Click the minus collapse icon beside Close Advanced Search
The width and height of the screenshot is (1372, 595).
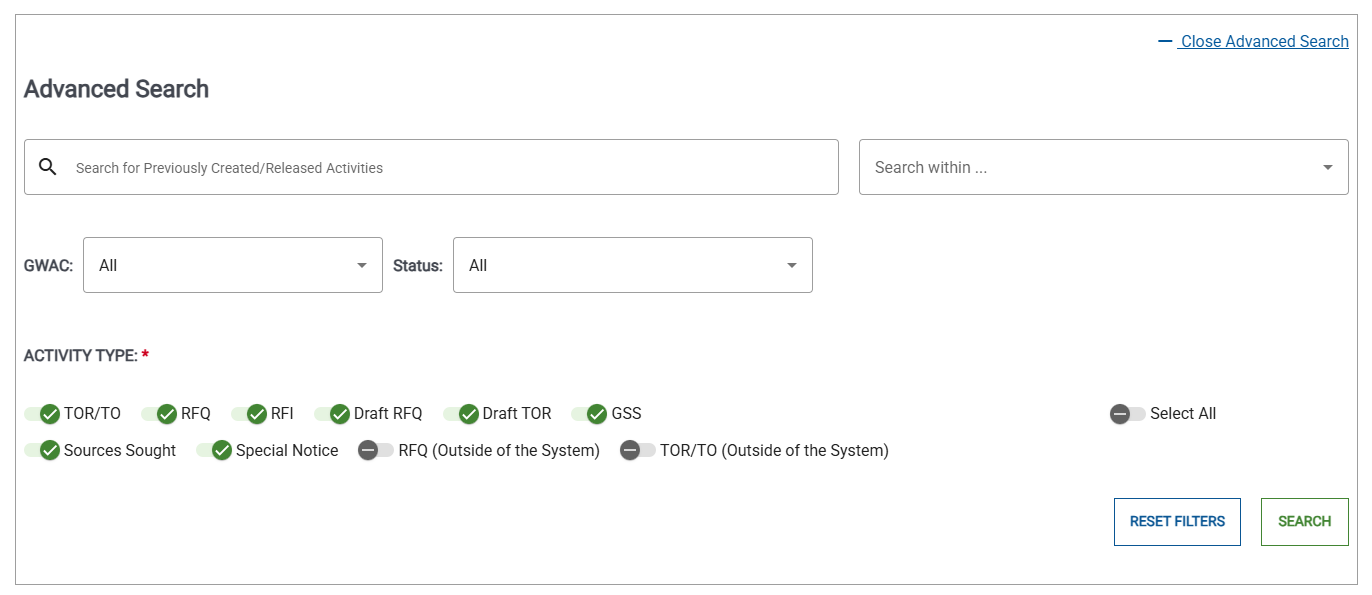pos(1164,41)
